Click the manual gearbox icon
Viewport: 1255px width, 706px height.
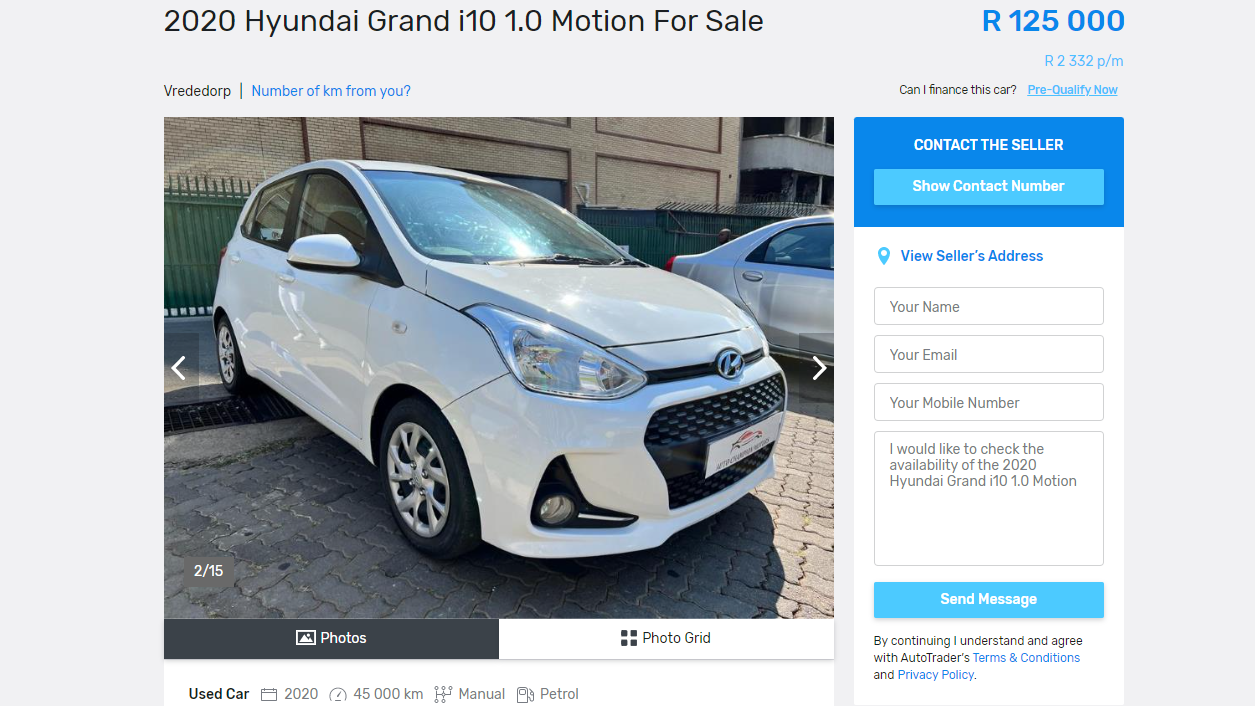tap(443, 694)
